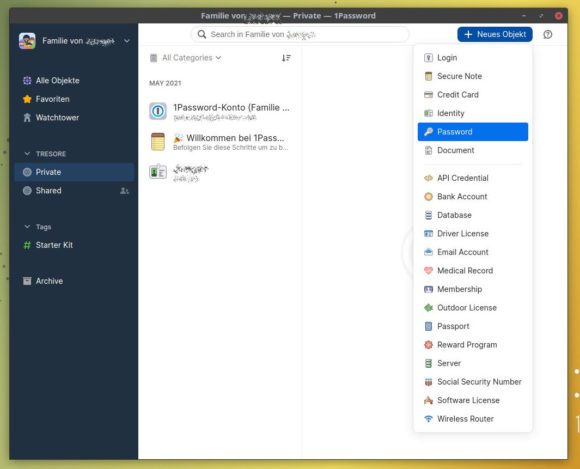Select Wireless Router menu entry
This screenshot has height=469, width=580.
(473, 419)
